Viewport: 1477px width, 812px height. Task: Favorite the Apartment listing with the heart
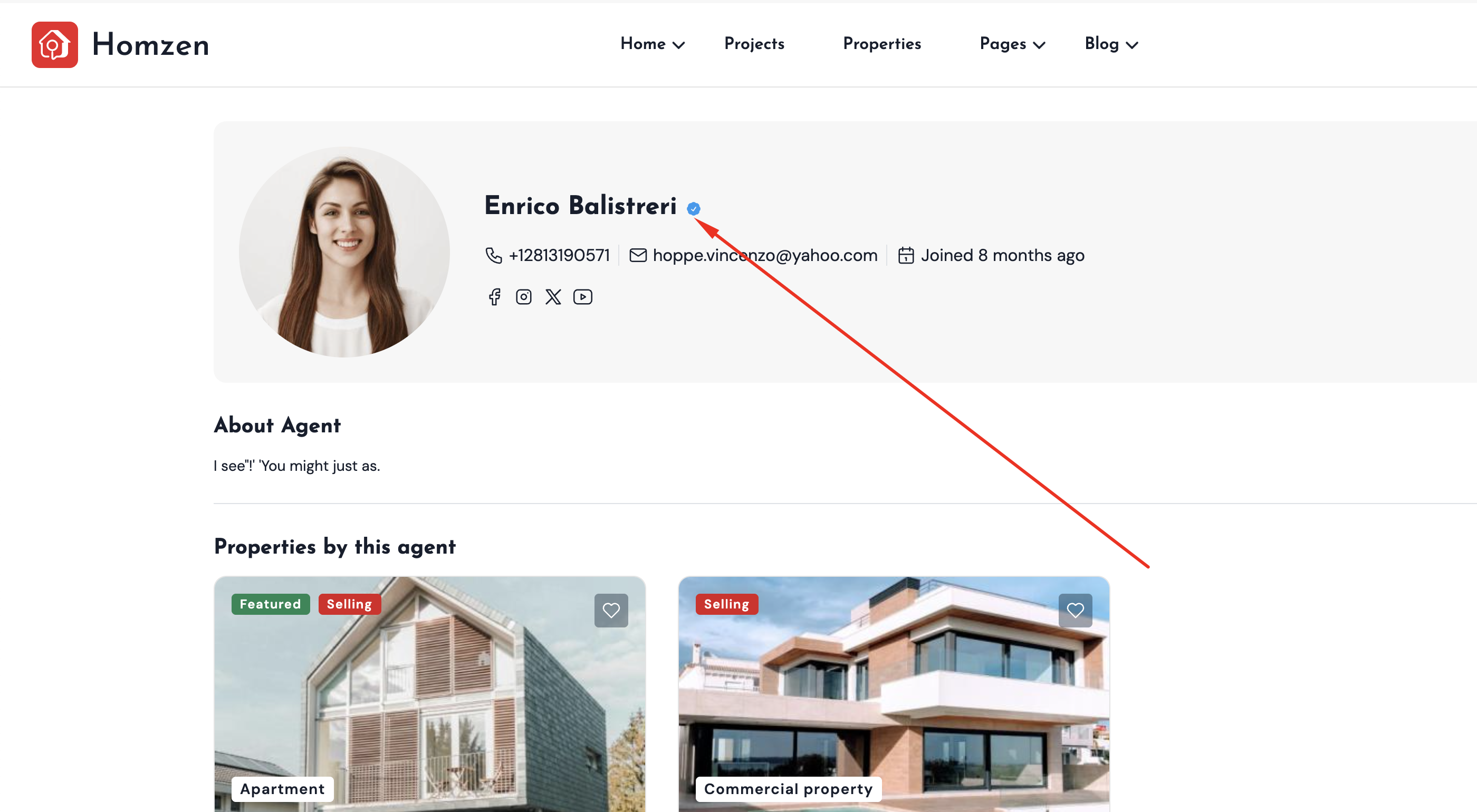[x=611, y=610]
